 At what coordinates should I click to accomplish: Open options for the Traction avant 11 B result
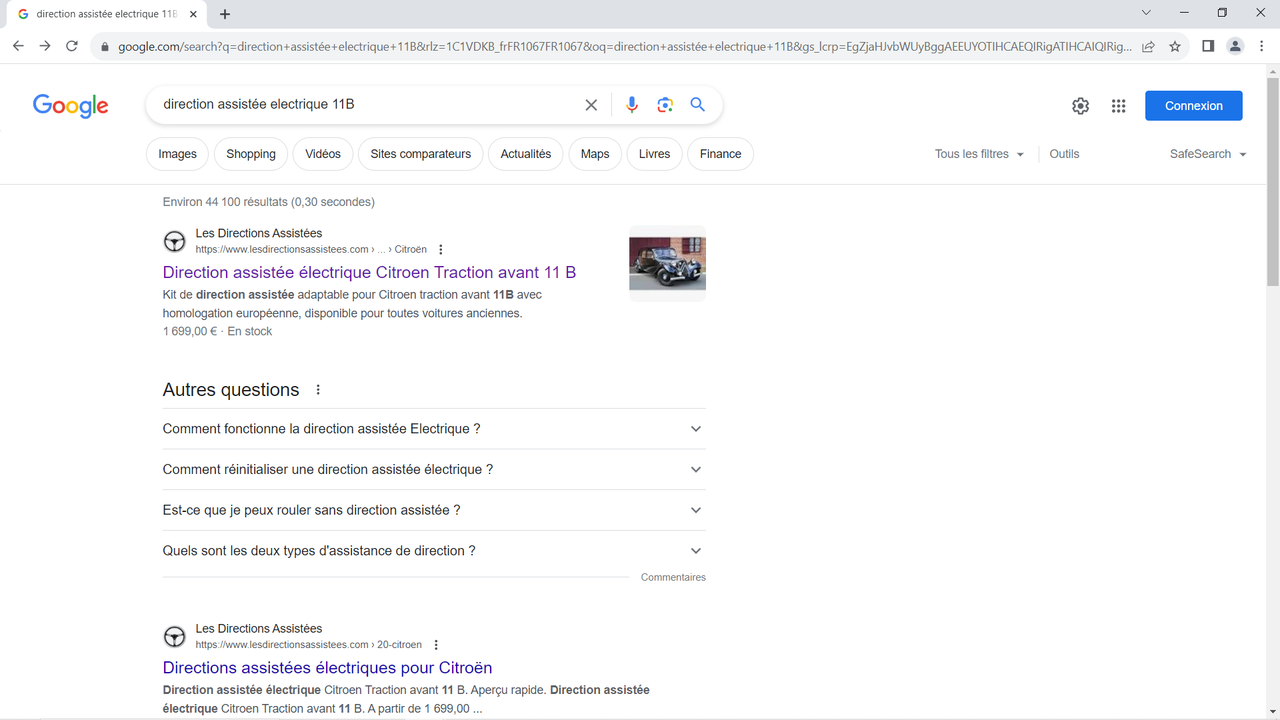(x=441, y=250)
